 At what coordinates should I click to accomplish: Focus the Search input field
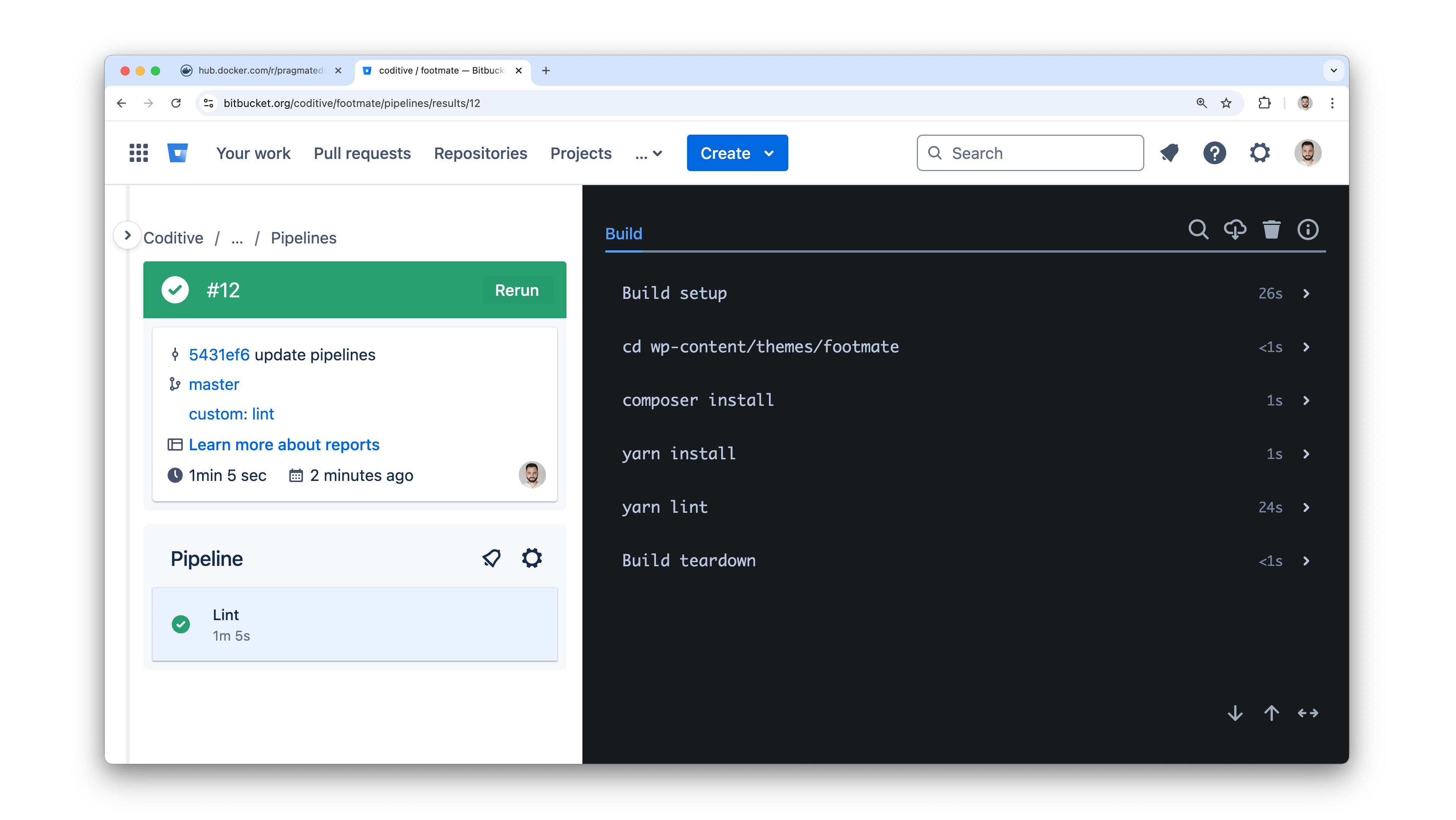click(1030, 153)
